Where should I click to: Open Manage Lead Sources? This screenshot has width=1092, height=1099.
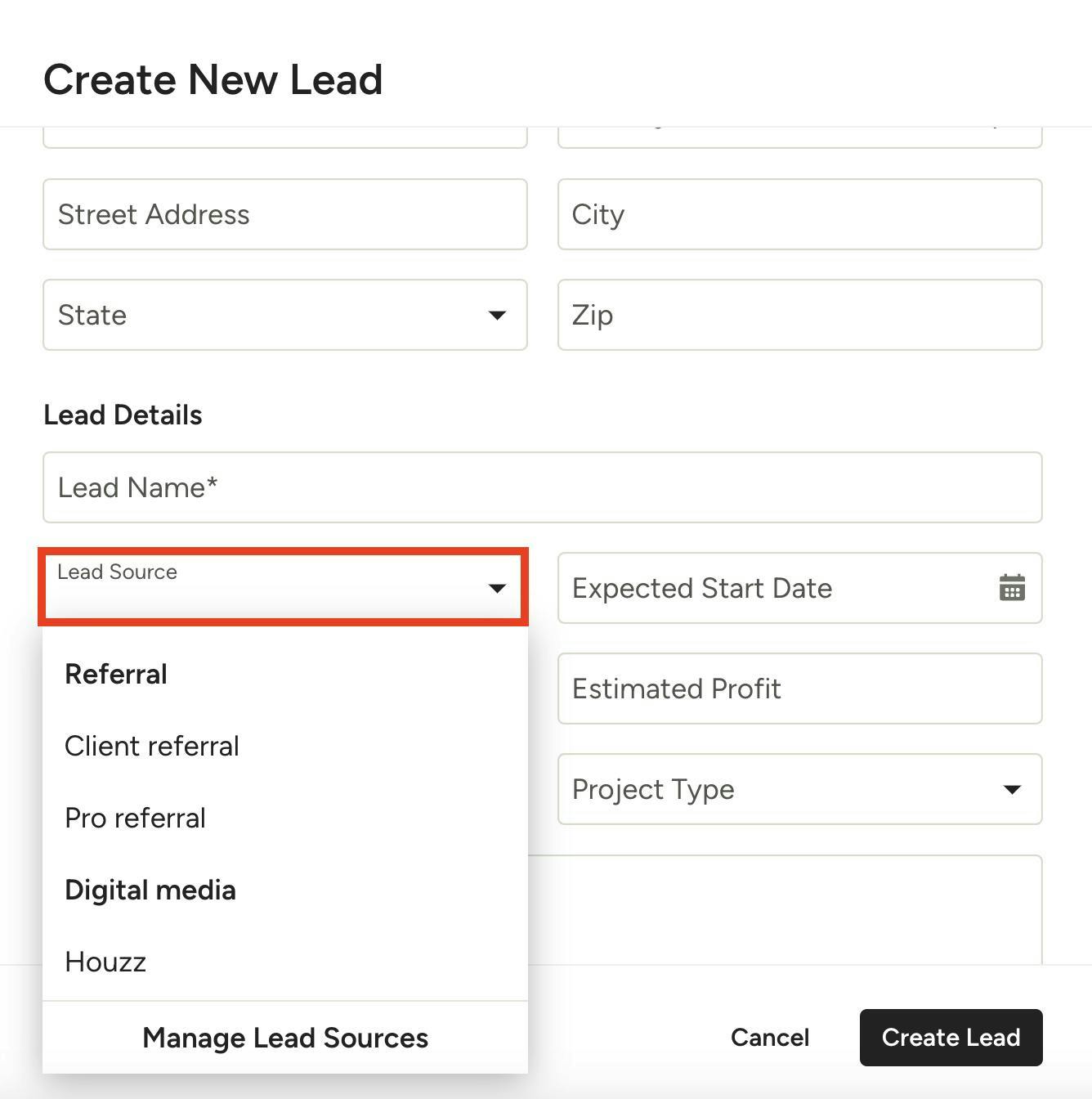click(284, 1038)
